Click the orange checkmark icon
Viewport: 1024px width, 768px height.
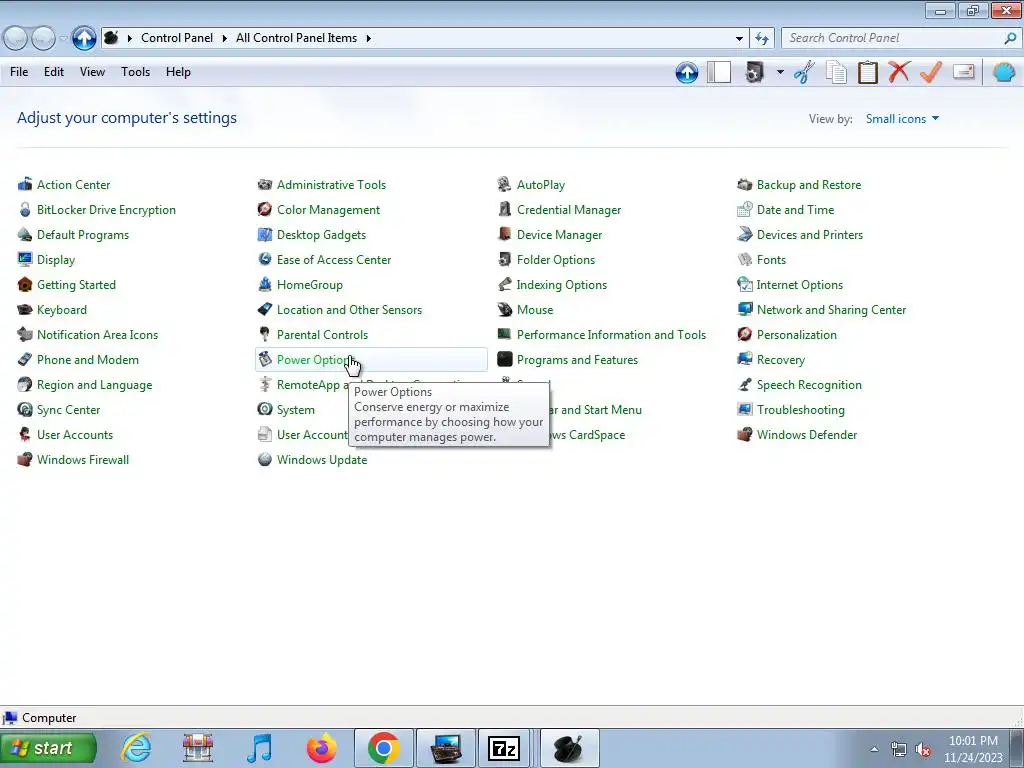tap(931, 72)
